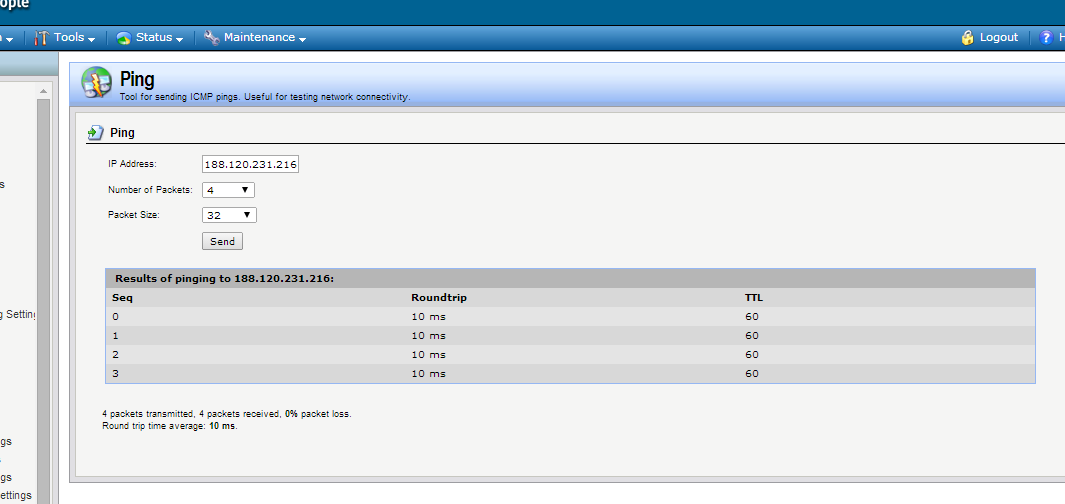Viewport: 1065px width, 504px height.
Task: Click Seq 3 row's TTL value
Action: click(751, 374)
